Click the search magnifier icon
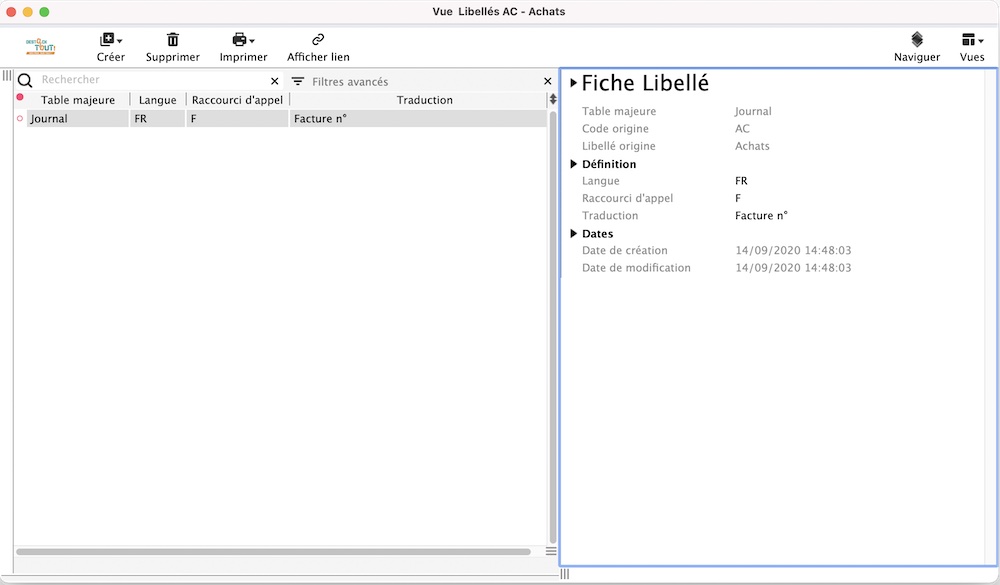Viewport: 1000px width, 585px height. [x=25, y=80]
